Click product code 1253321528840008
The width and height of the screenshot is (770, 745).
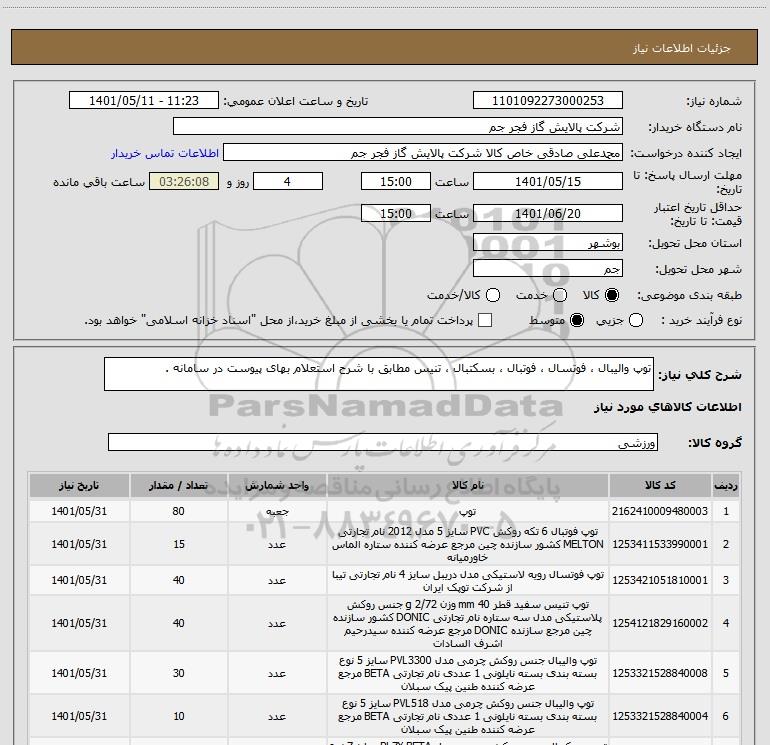tap(660, 673)
